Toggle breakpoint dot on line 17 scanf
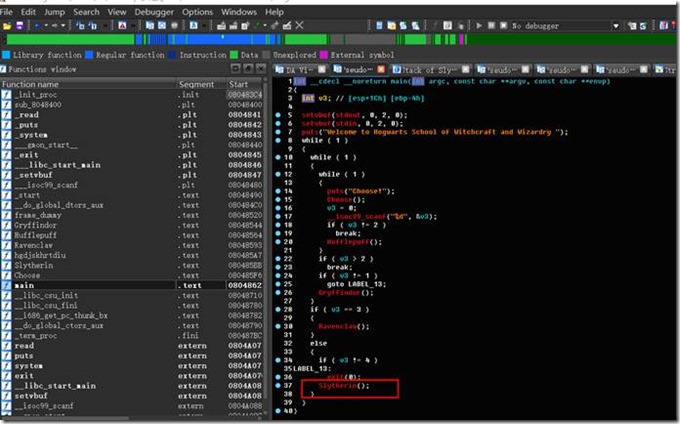This screenshot has height=424, width=680. 278,216
